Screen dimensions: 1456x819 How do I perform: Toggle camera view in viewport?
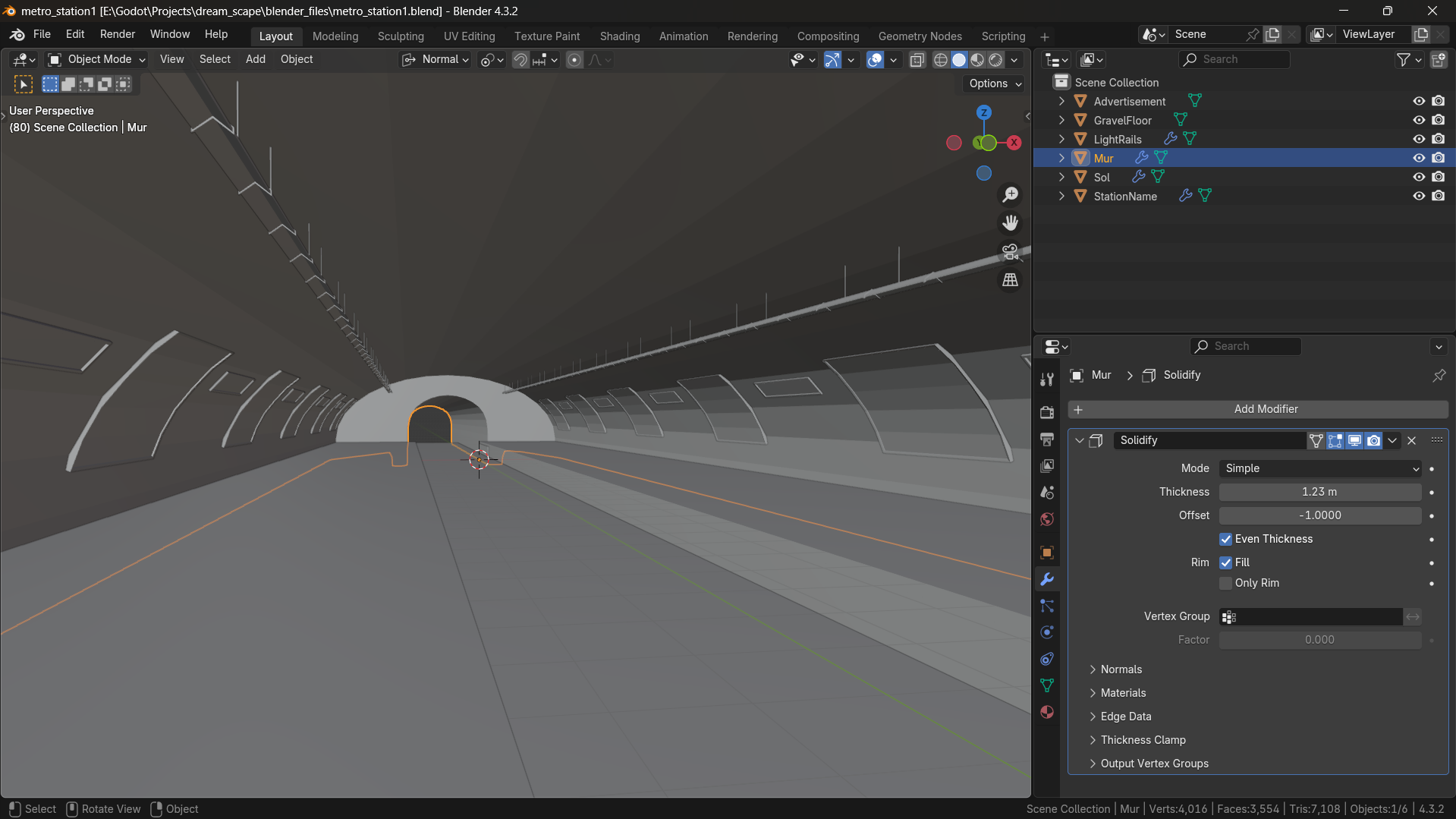1010,251
